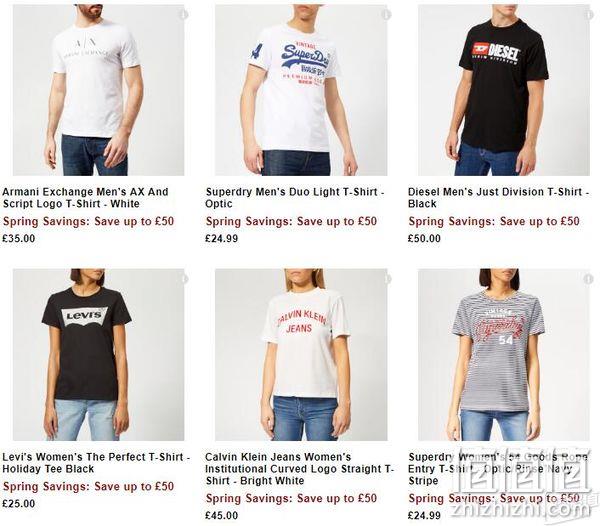Click info icon on Armani Exchange shirt image
The height and width of the screenshot is (526, 600).
coord(184,14)
